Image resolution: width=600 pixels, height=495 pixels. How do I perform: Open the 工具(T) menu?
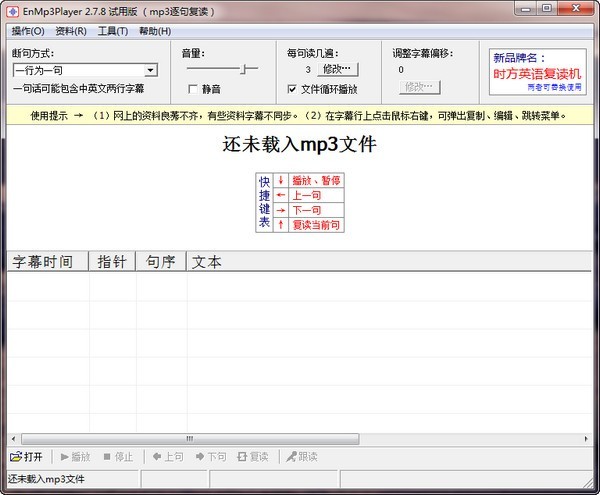(x=112, y=31)
